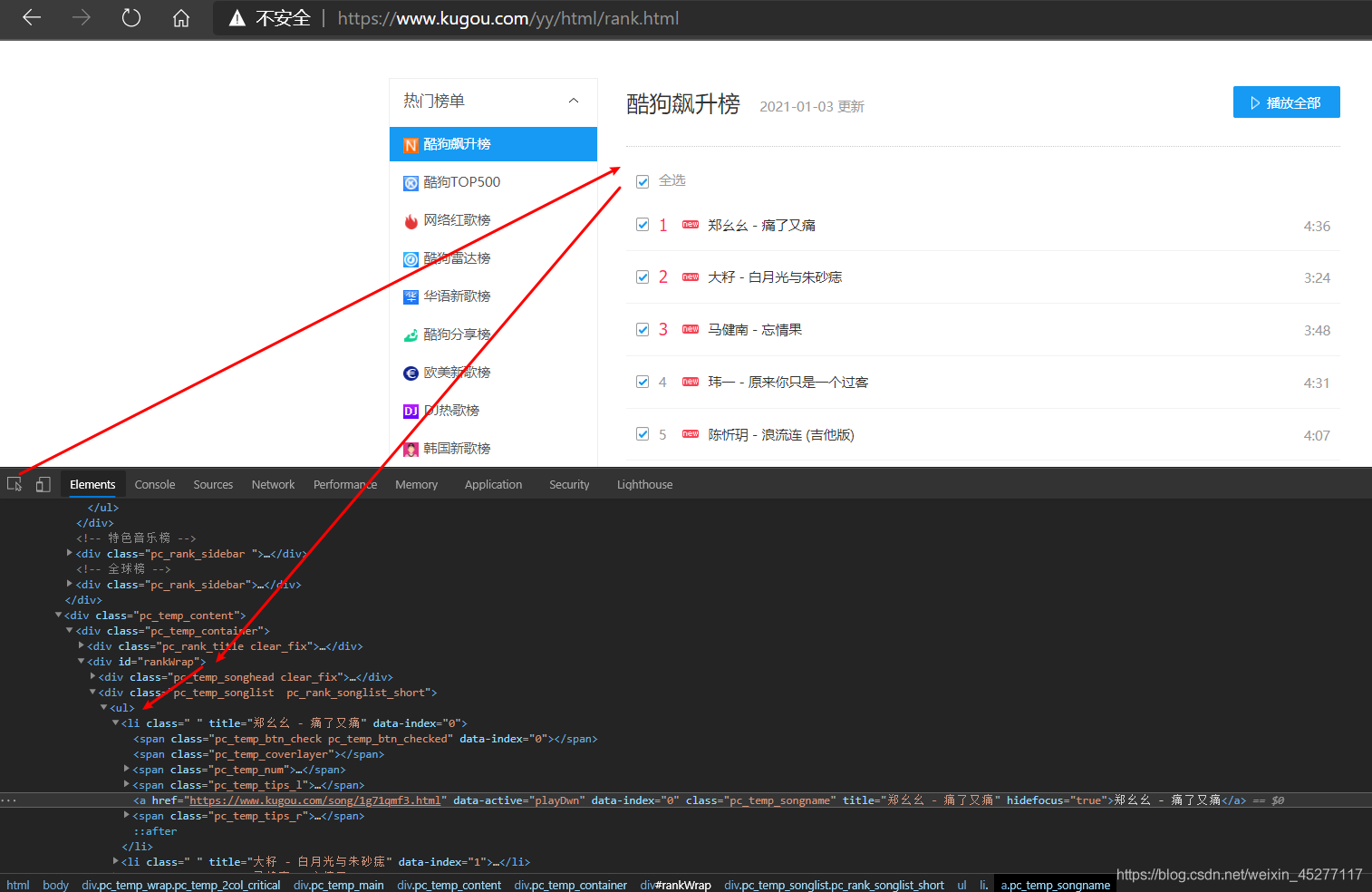Image resolution: width=1372 pixels, height=892 pixels.
Task: Open song 马健南 - 忘情果
Action: (755, 330)
